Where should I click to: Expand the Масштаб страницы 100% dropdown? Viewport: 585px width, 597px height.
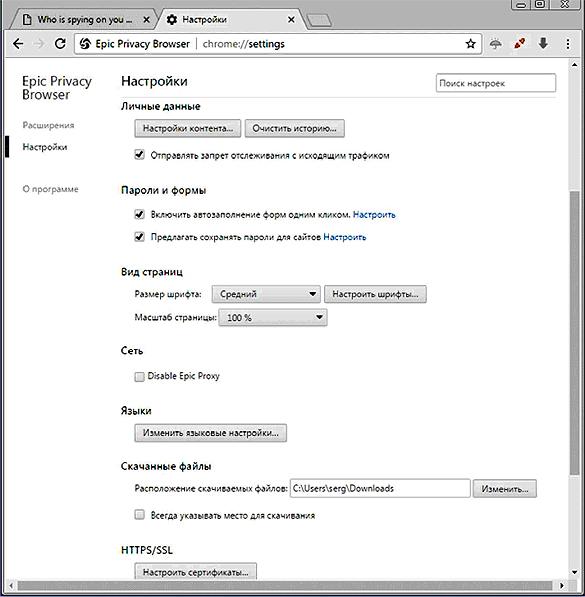pos(273,318)
